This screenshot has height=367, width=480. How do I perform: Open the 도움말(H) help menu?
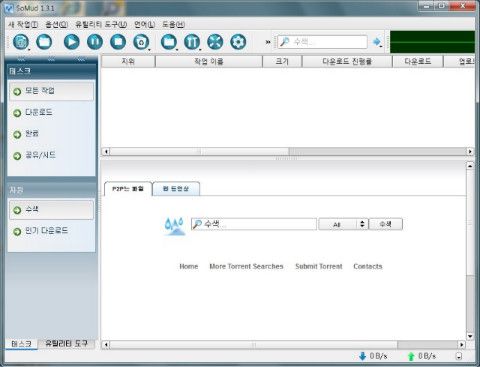pyautogui.click(x=173, y=24)
